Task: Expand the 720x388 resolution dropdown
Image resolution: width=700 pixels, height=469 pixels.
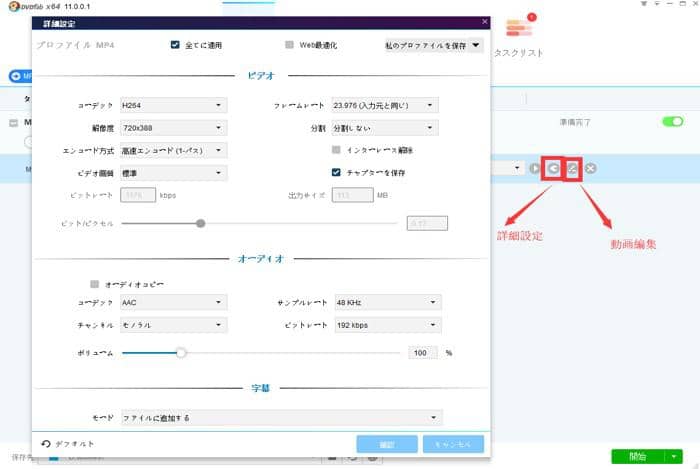Action: pos(172,128)
